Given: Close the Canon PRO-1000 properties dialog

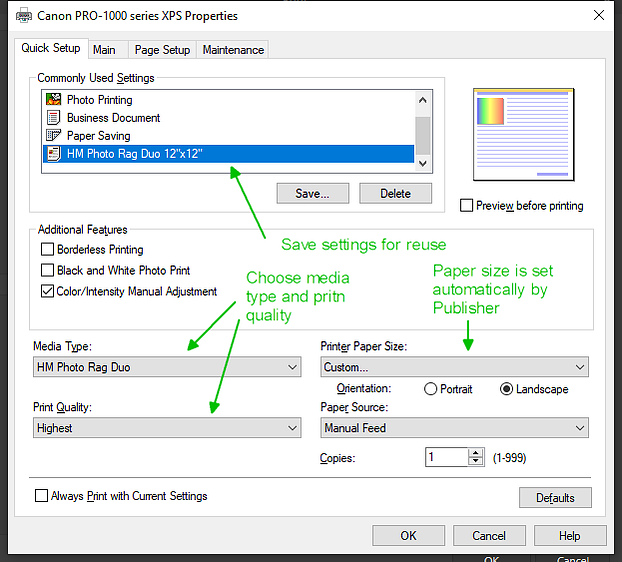Looking at the screenshot, I should tap(599, 15).
